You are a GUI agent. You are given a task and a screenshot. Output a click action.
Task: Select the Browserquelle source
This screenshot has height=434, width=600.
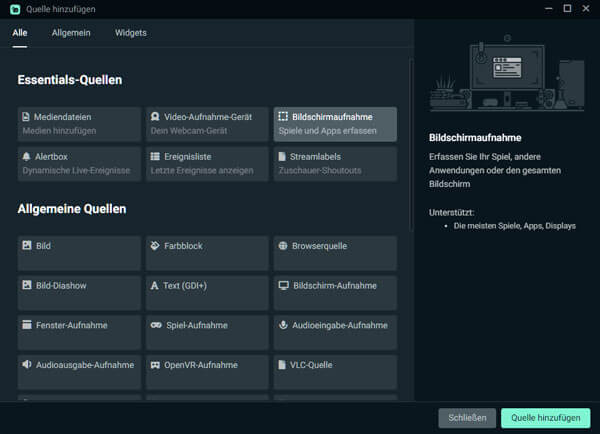click(335, 253)
